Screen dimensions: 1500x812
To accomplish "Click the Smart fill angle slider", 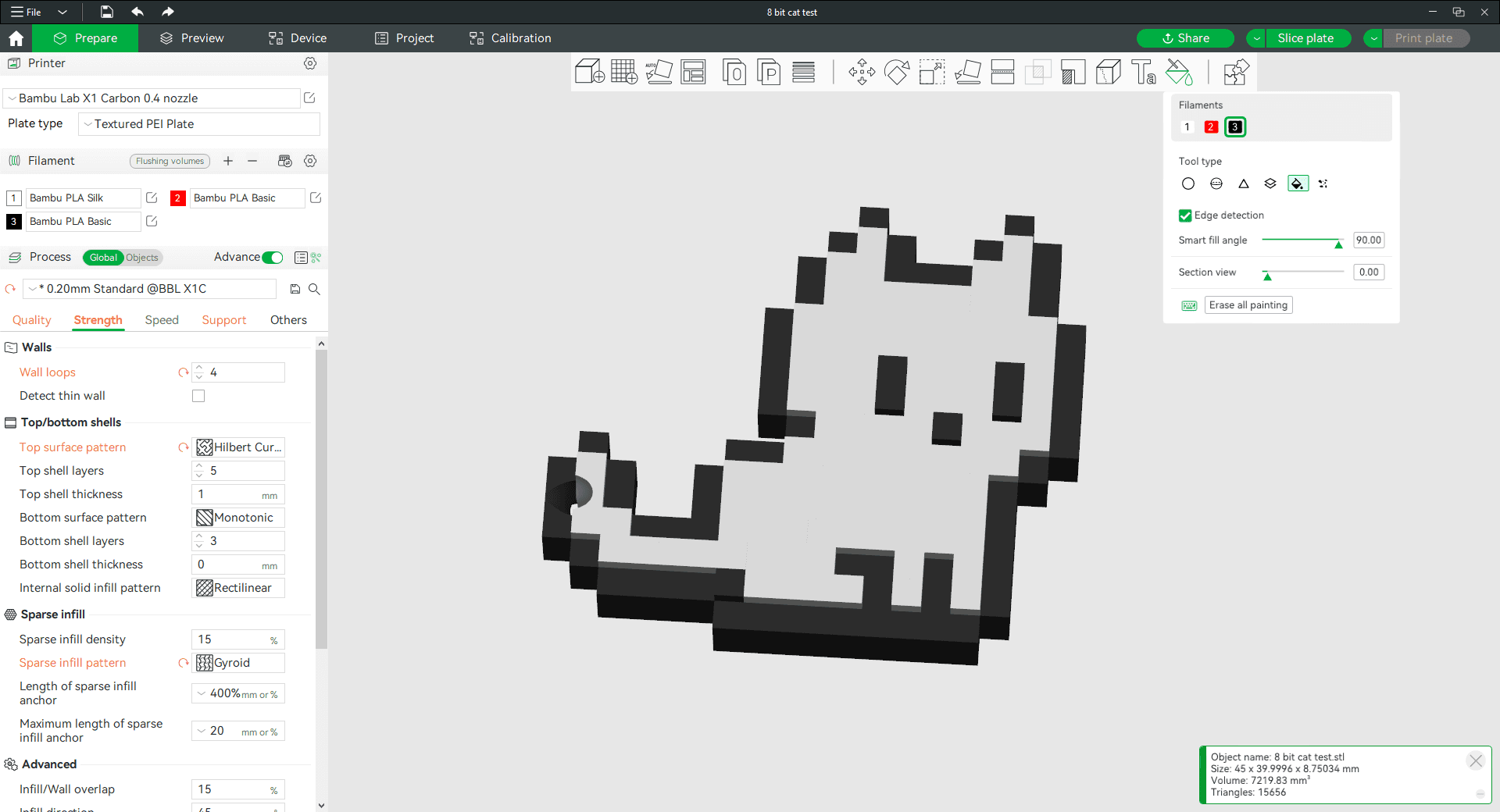I will pos(1302,240).
